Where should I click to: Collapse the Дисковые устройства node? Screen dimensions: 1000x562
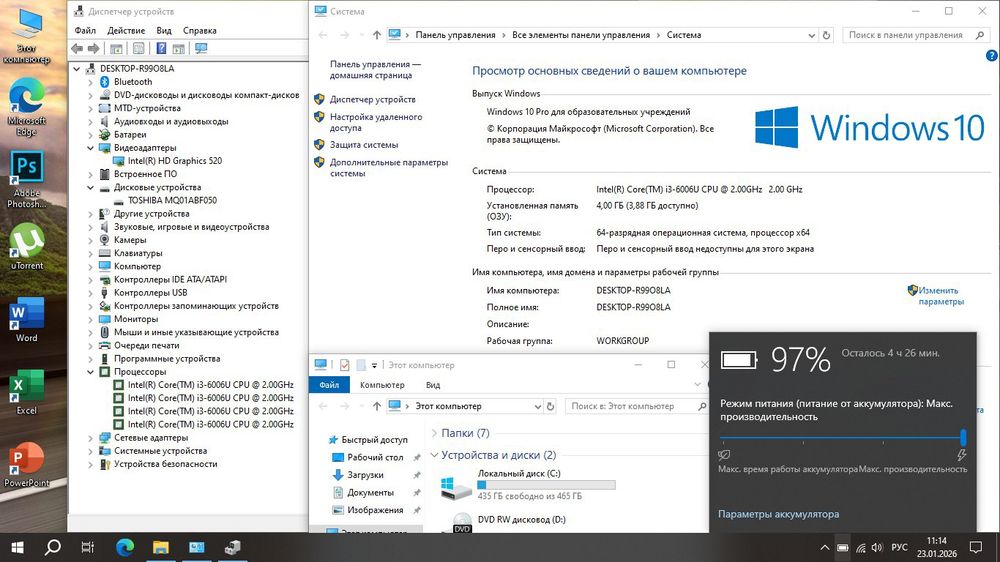point(91,188)
